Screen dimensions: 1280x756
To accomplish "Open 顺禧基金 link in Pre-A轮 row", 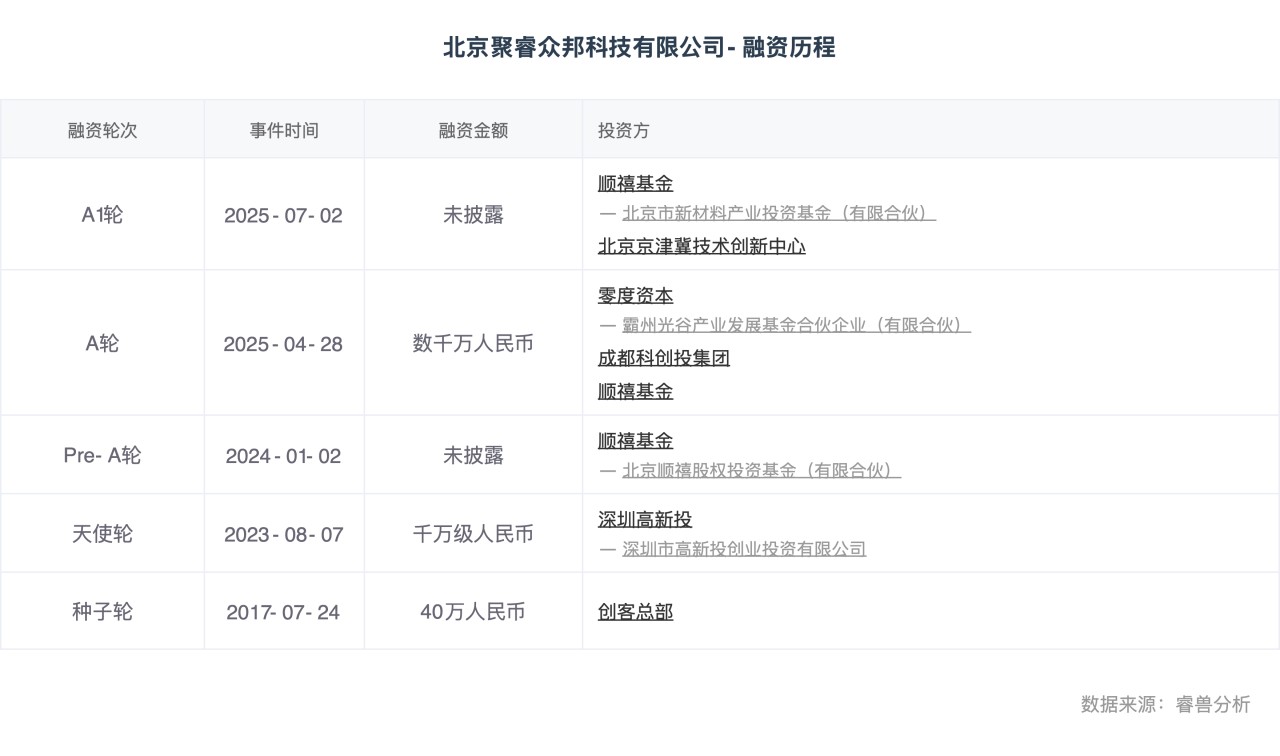I will point(635,441).
